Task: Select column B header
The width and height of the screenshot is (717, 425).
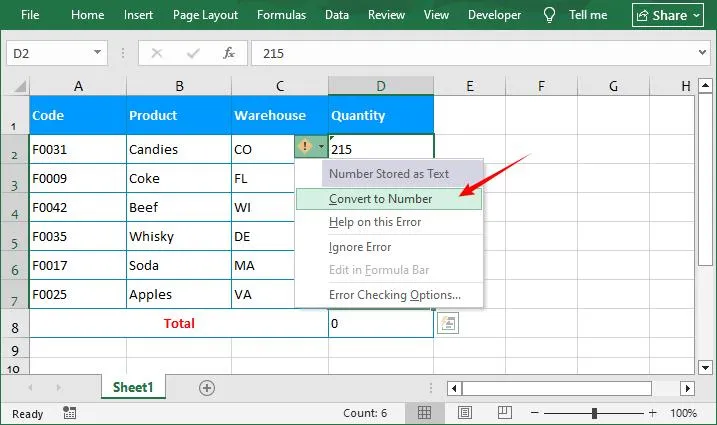Action: pyautogui.click(x=179, y=86)
